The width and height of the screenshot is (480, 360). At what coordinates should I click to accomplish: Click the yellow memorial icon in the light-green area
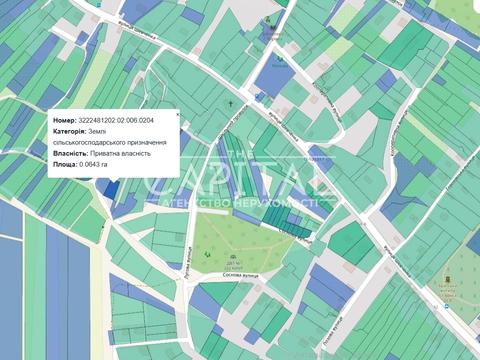(x=448, y=278)
